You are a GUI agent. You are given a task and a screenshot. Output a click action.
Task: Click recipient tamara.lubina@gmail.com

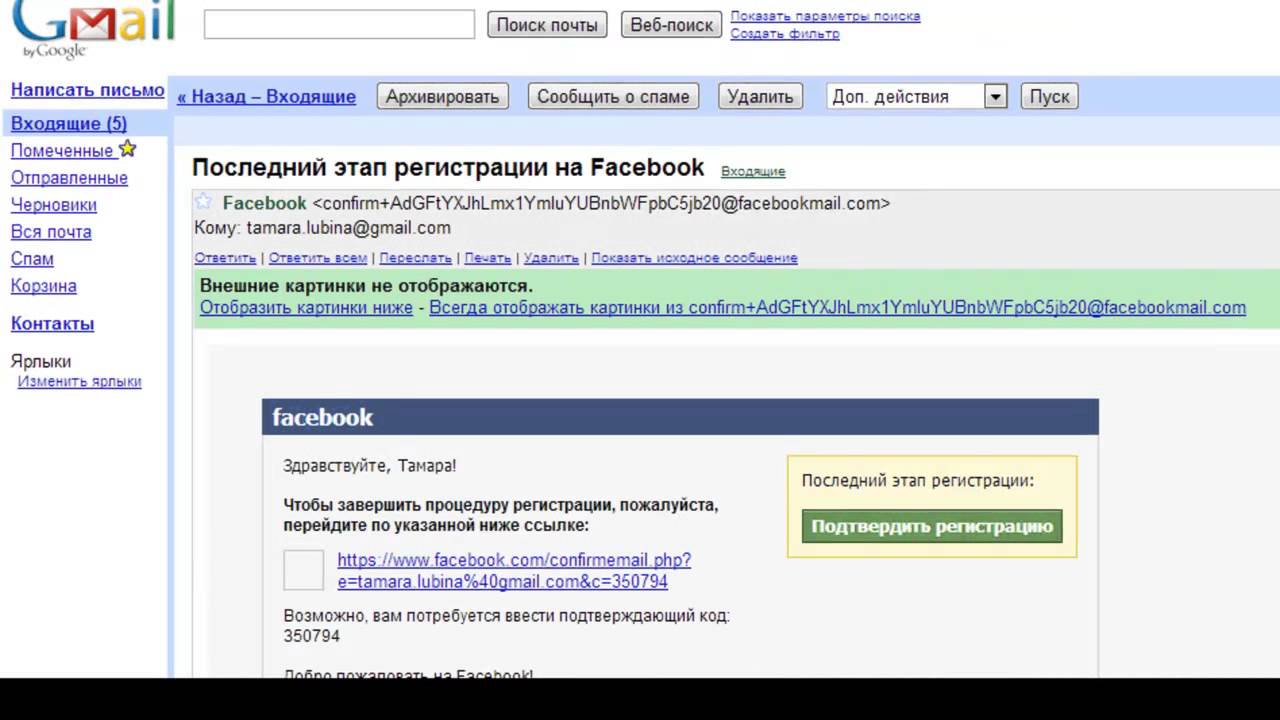tap(348, 228)
